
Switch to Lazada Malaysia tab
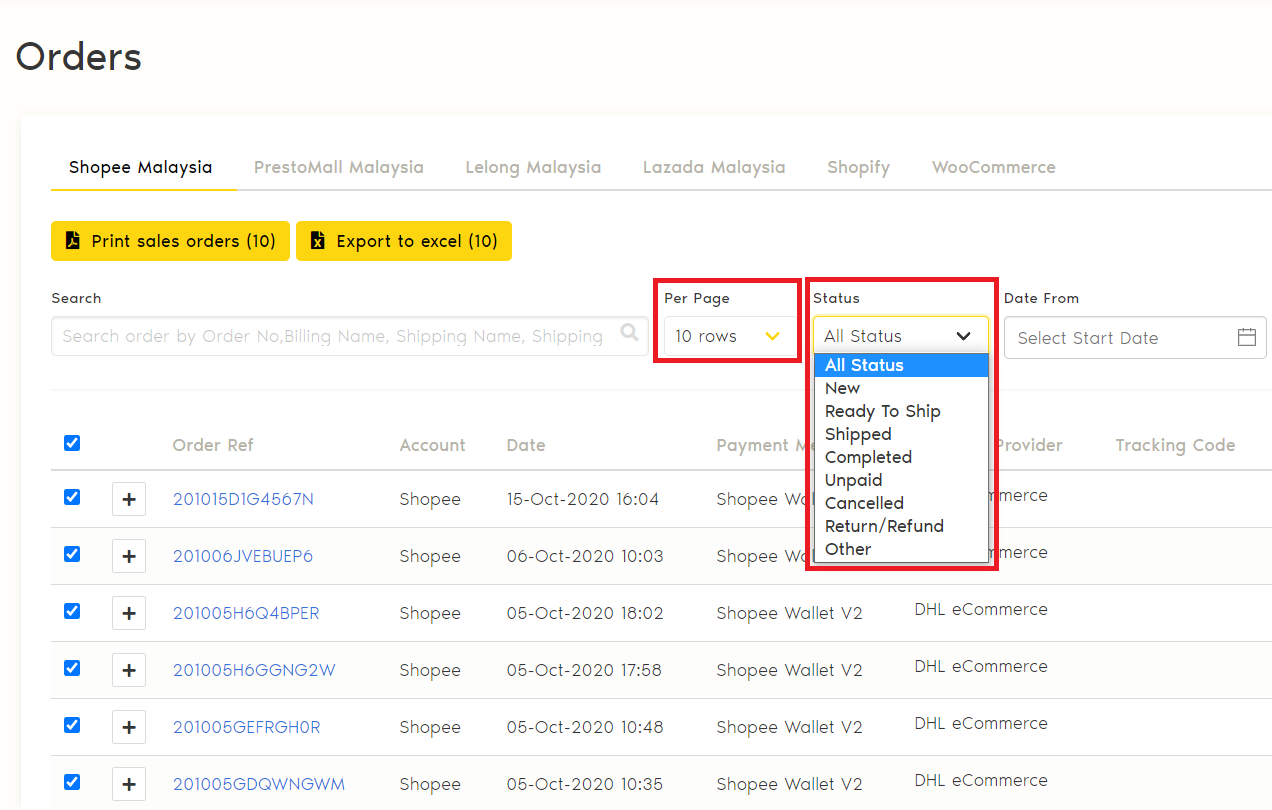click(x=713, y=167)
